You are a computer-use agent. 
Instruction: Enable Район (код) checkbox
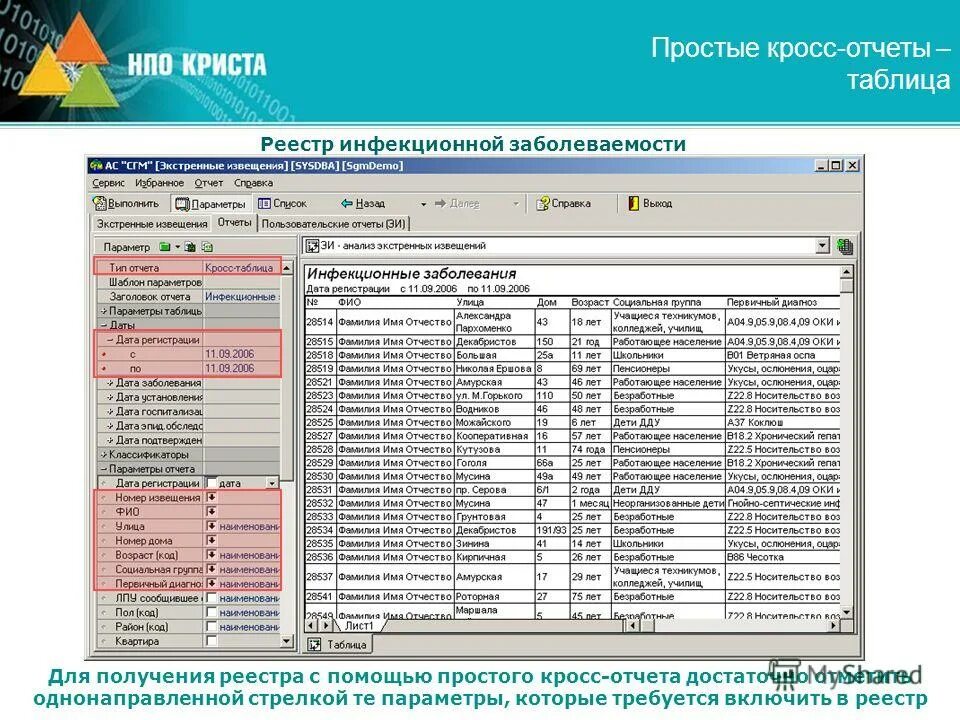[x=211, y=627]
